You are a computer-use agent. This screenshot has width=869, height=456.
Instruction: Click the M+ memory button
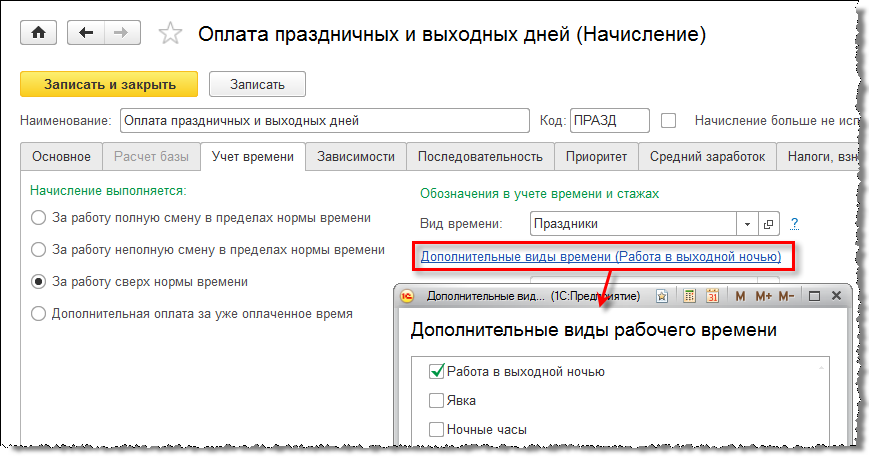pyautogui.click(x=763, y=296)
